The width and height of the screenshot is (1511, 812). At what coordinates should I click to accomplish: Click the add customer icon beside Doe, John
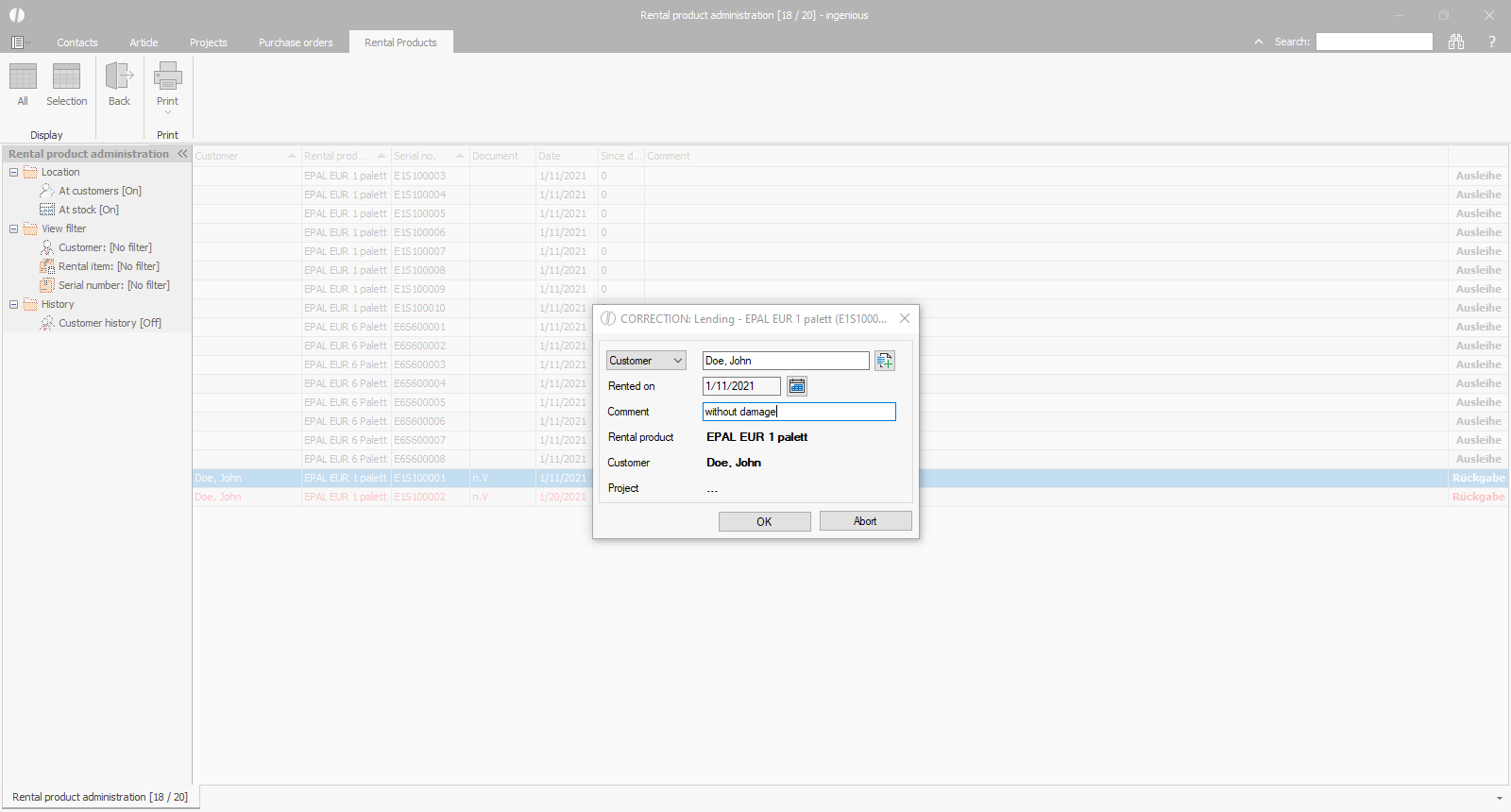point(884,361)
